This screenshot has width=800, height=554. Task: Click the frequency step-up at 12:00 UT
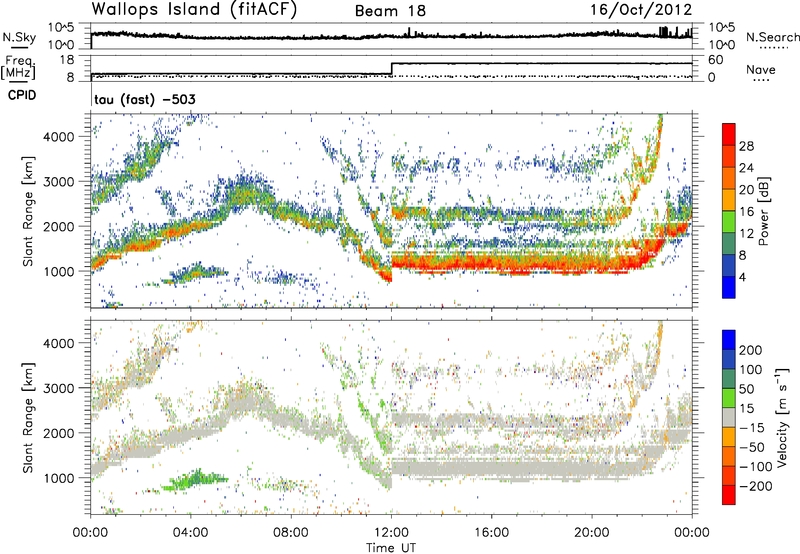pyautogui.click(x=391, y=69)
